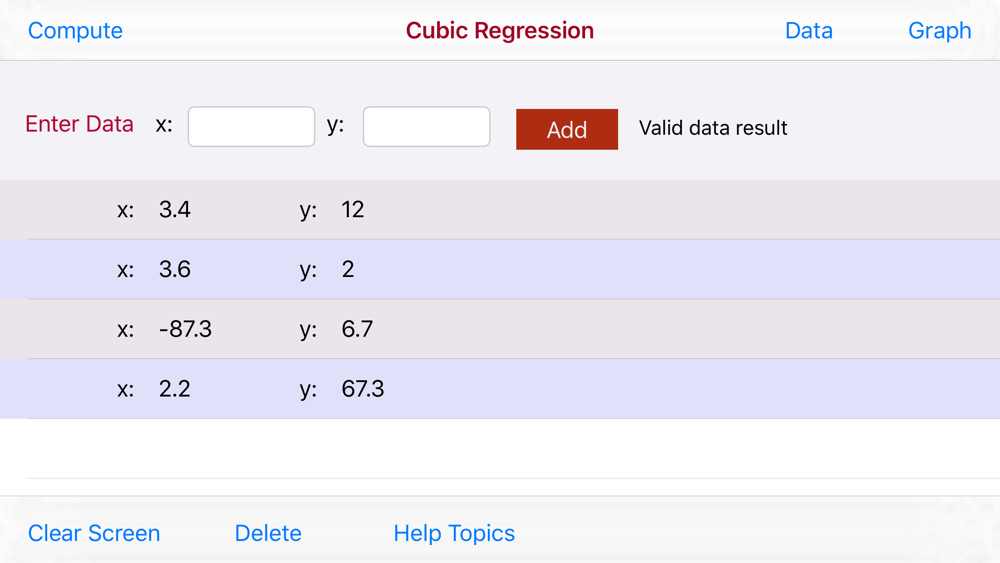Select the row with x 3.4
1000x563 pixels.
pyautogui.click(x=500, y=210)
